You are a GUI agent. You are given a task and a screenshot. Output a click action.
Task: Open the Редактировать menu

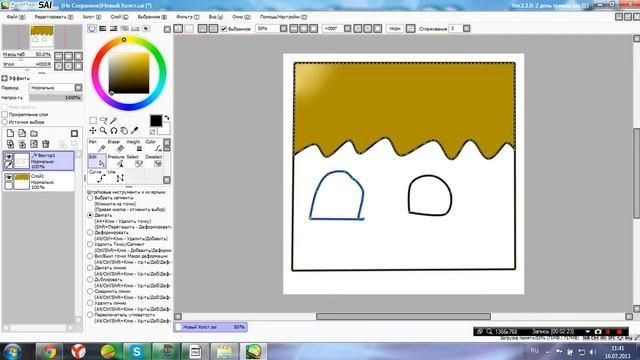pyautogui.click(x=53, y=17)
